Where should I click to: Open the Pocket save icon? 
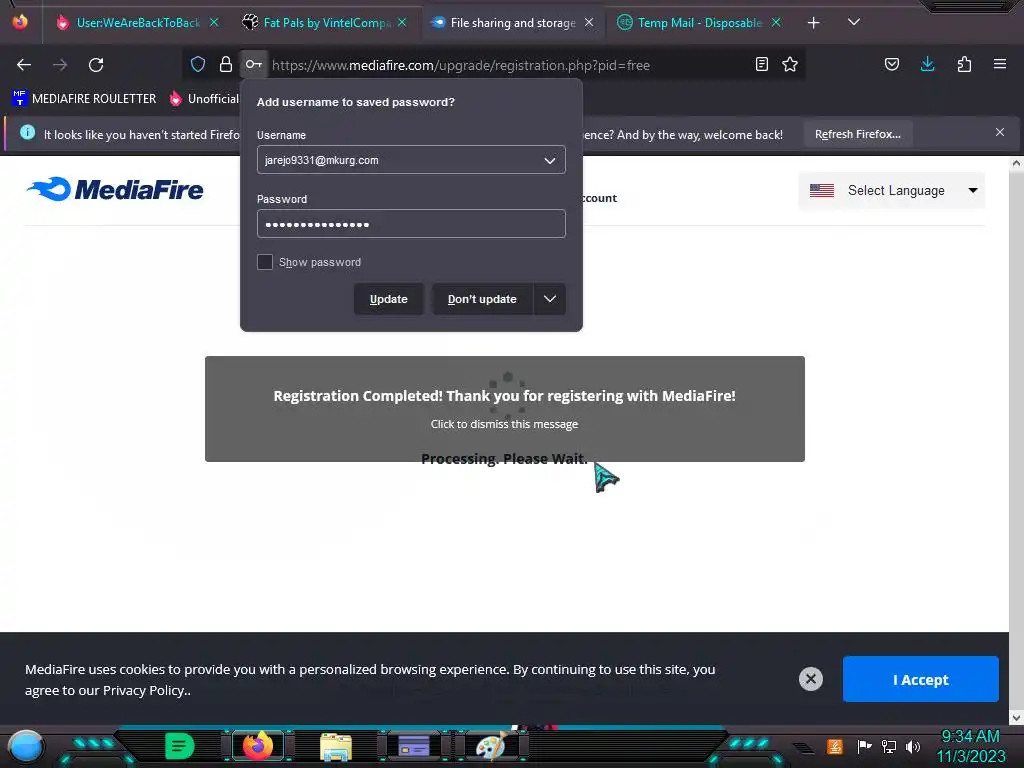click(892, 64)
